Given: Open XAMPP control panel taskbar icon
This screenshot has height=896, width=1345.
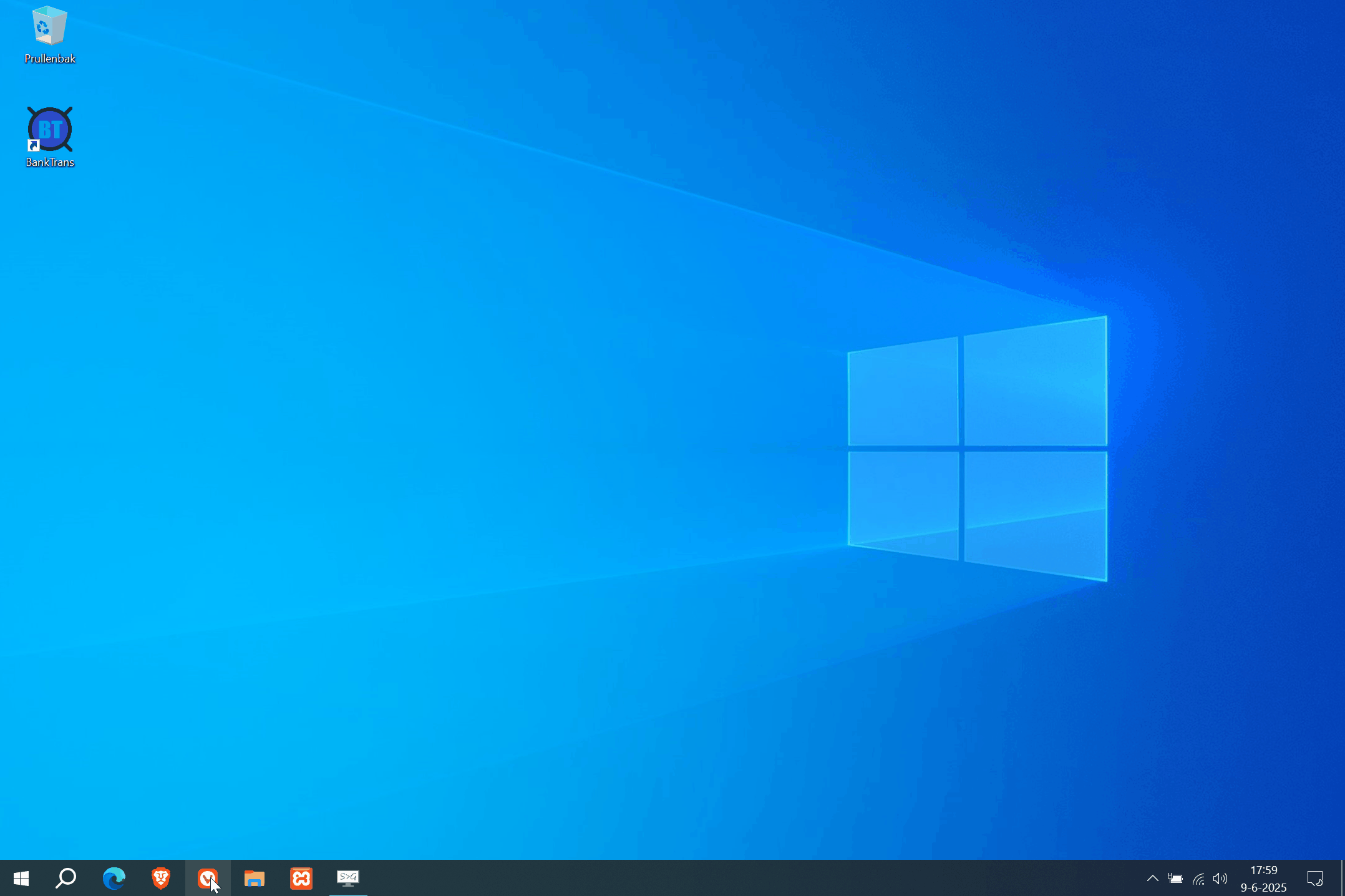Looking at the screenshot, I should tap(301, 879).
